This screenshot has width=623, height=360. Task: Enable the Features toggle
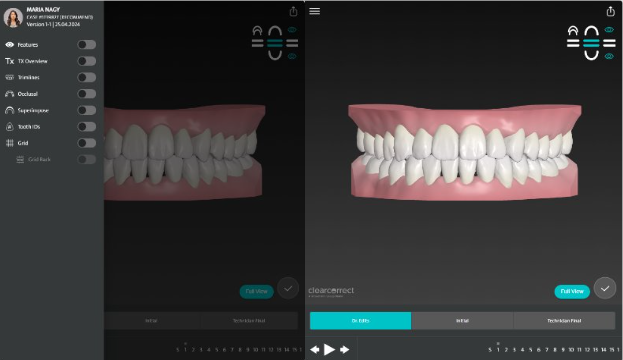tap(87, 45)
